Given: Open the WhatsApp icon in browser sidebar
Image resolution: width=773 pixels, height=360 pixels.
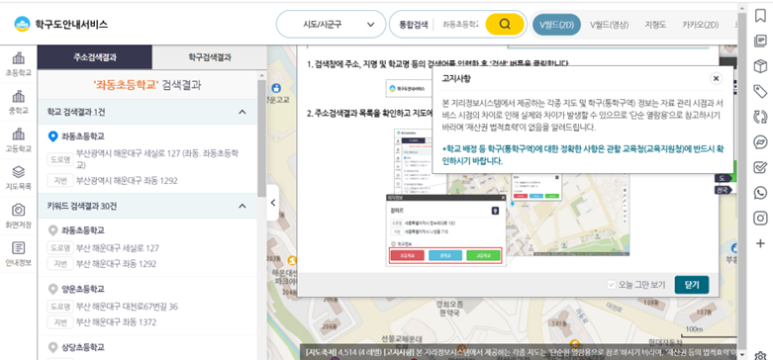Looking at the screenshot, I should click(x=760, y=193).
